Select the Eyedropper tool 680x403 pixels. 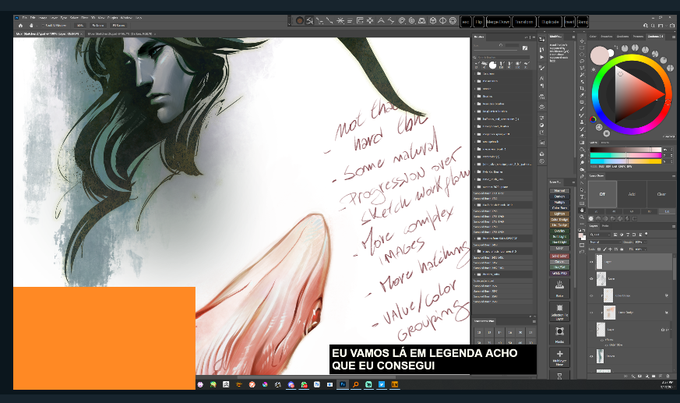click(582, 95)
